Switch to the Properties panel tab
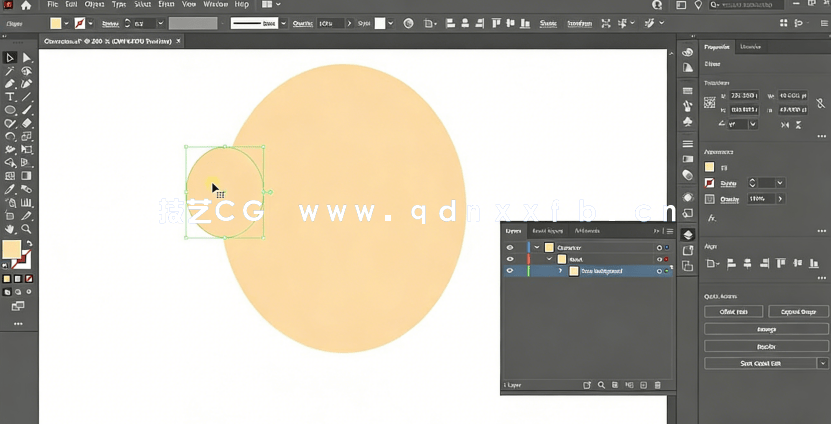 pyautogui.click(x=717, y=47)
